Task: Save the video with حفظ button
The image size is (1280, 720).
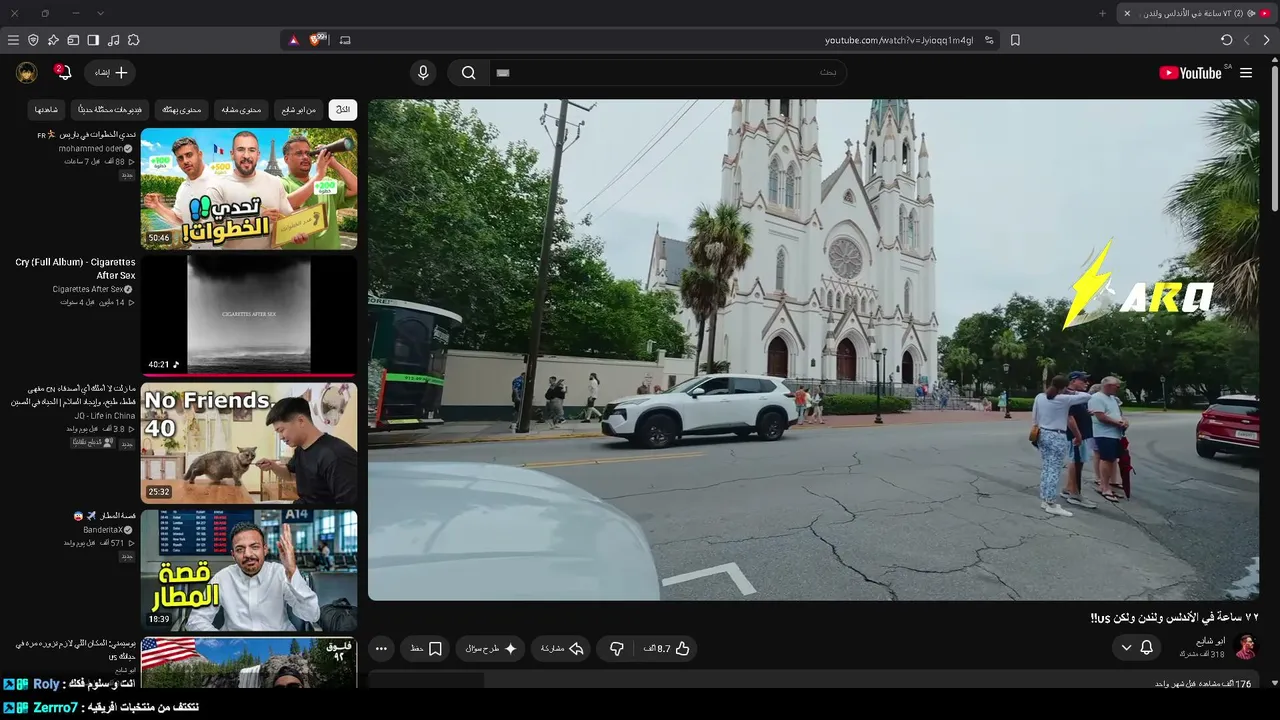Action: point(426,649)
